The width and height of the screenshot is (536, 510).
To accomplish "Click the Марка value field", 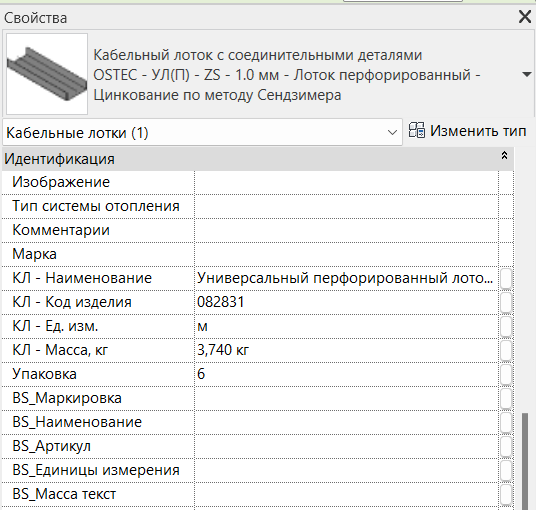I will [x=346, y=254].
